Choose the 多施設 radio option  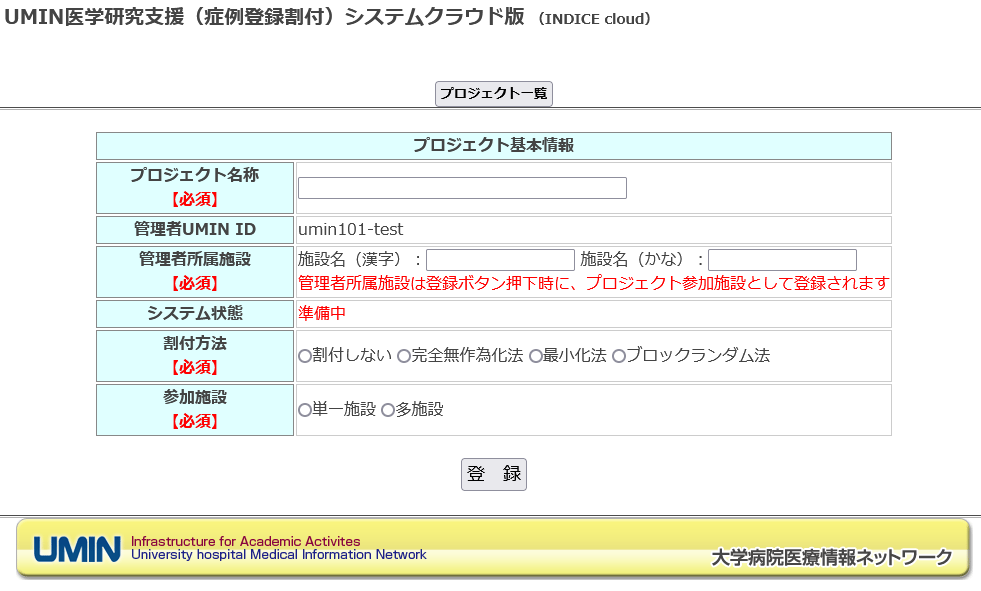point(388,410)
